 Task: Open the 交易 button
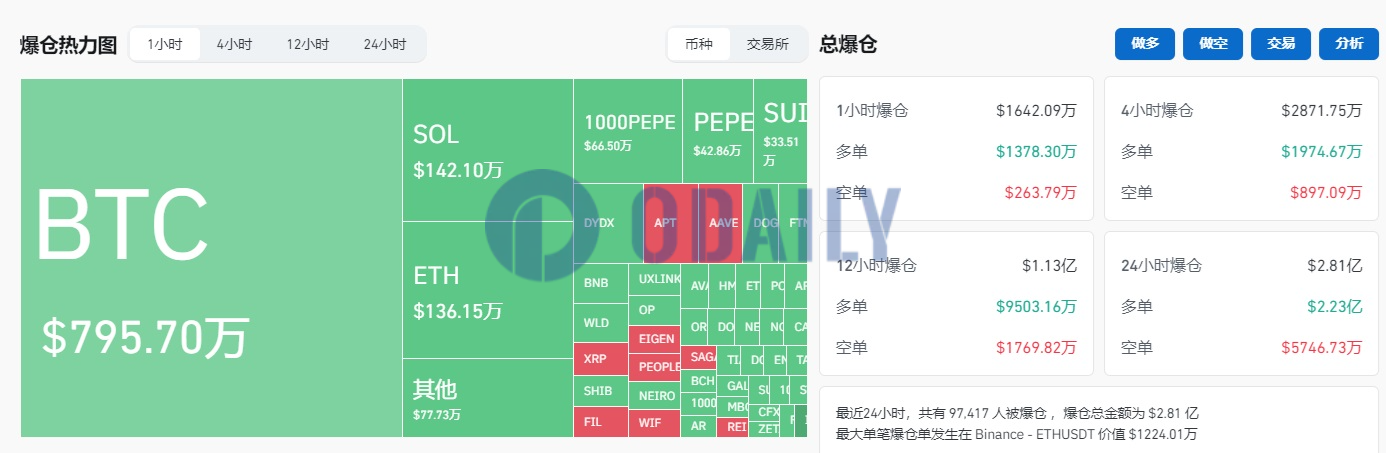click(1281, 44)
